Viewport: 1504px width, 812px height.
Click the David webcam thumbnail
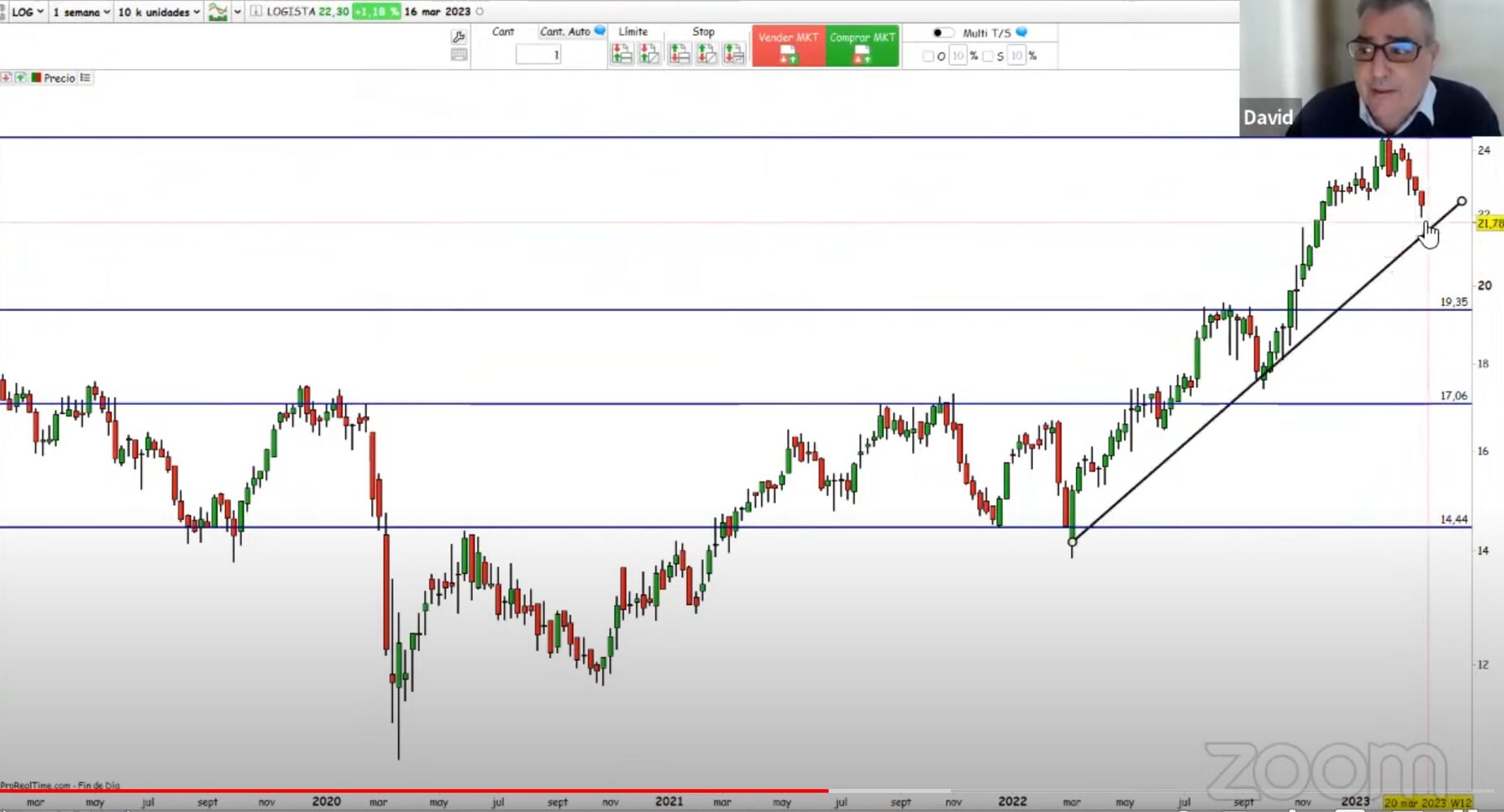(1372, 67)
